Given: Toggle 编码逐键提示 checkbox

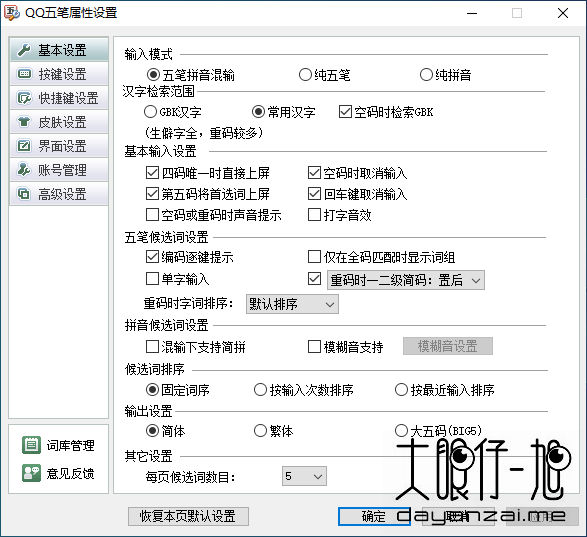Looking at the screenshot, I should tap(152, 257).
